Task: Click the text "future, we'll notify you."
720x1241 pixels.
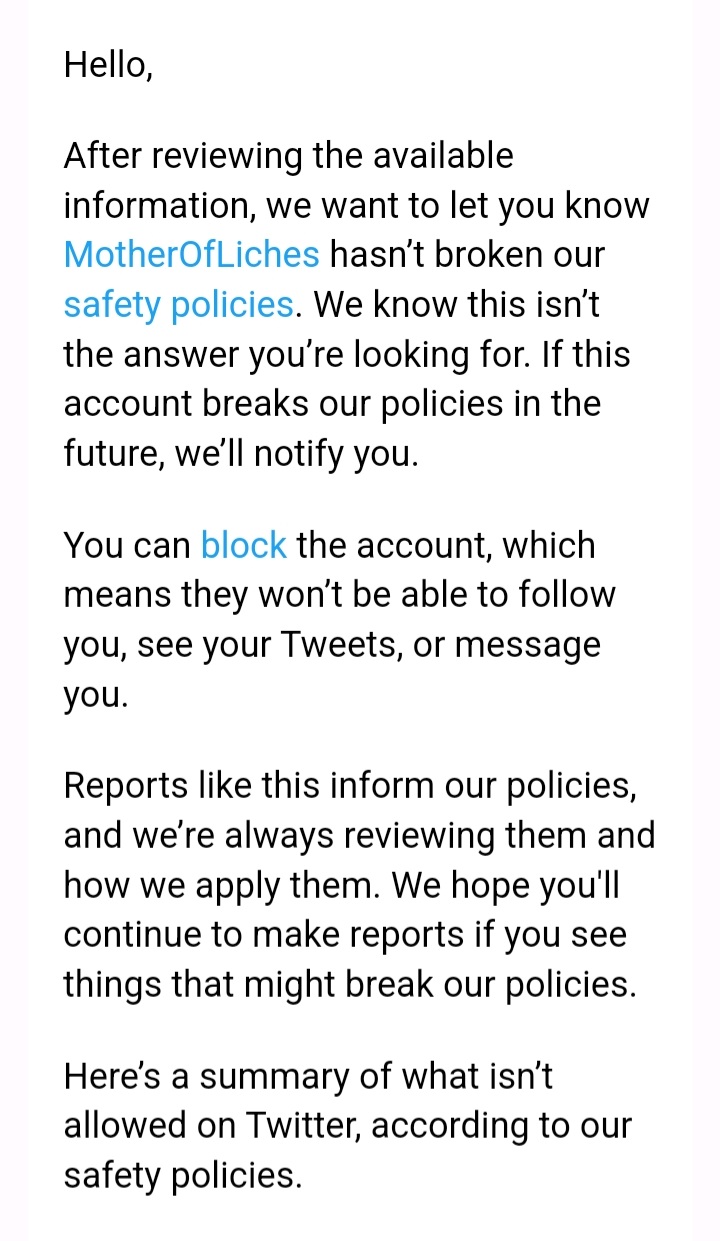Action: (241, 454)
